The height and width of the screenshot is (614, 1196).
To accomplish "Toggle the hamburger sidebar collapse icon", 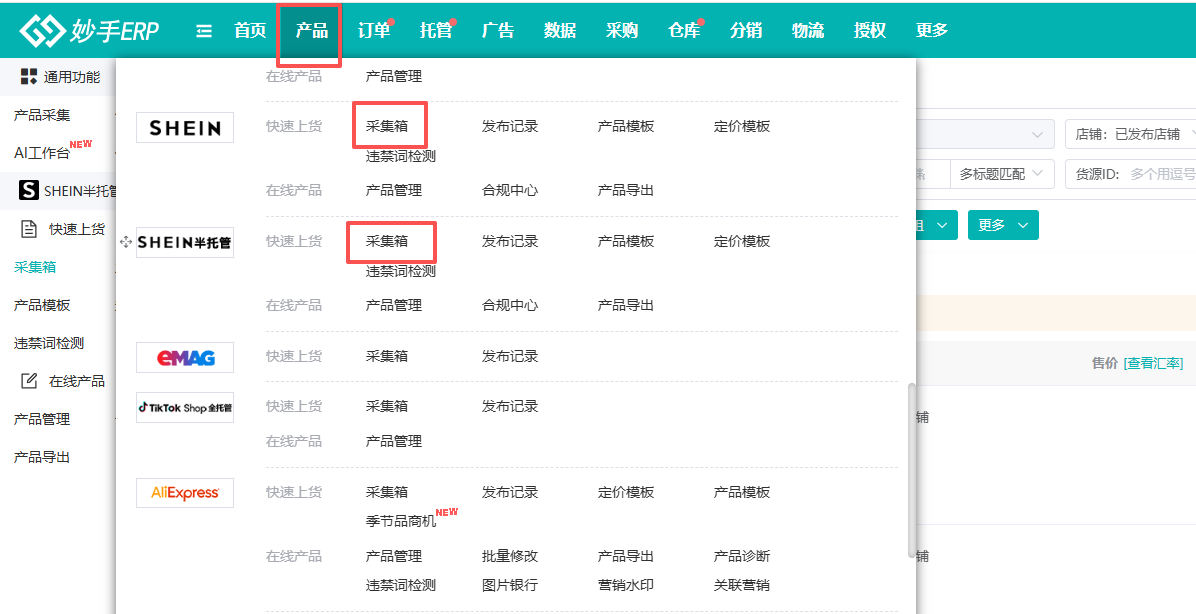I will pyautogui.click(x=204, y=31).
